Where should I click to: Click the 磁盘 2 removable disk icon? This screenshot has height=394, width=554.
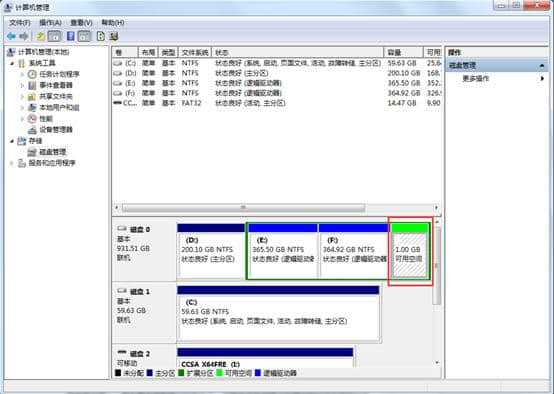click(122, 353)
